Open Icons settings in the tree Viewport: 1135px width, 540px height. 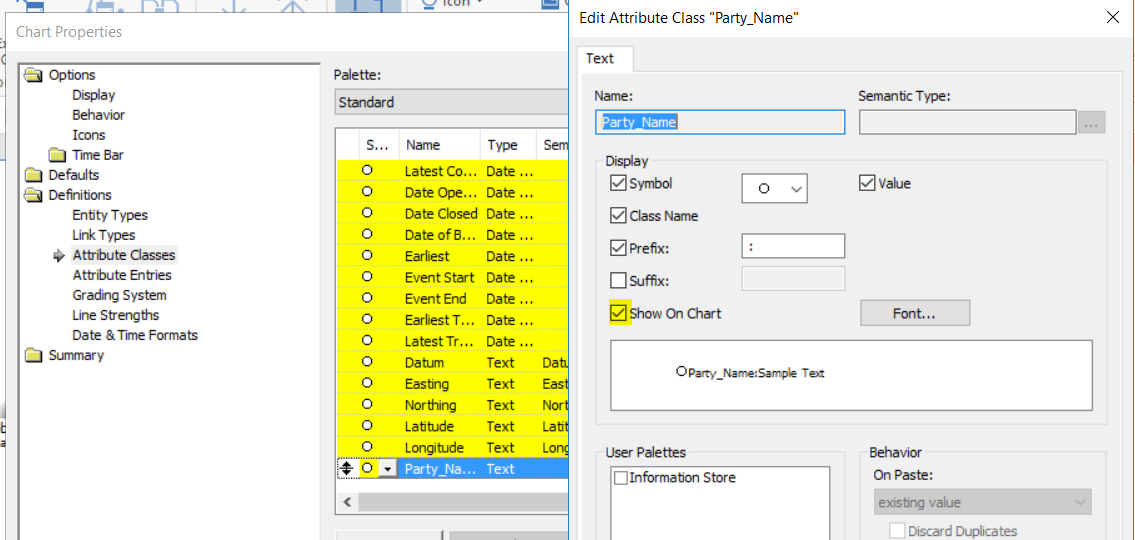point(88,135)
